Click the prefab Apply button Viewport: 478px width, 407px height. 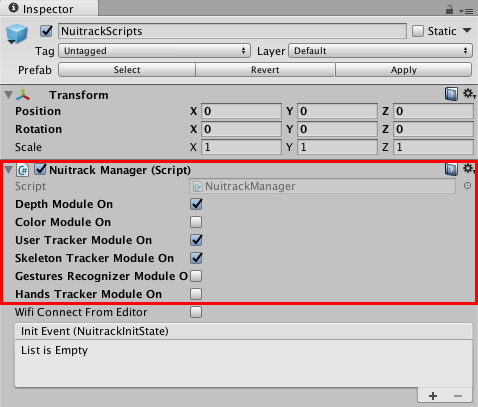[x=404, y=70]
